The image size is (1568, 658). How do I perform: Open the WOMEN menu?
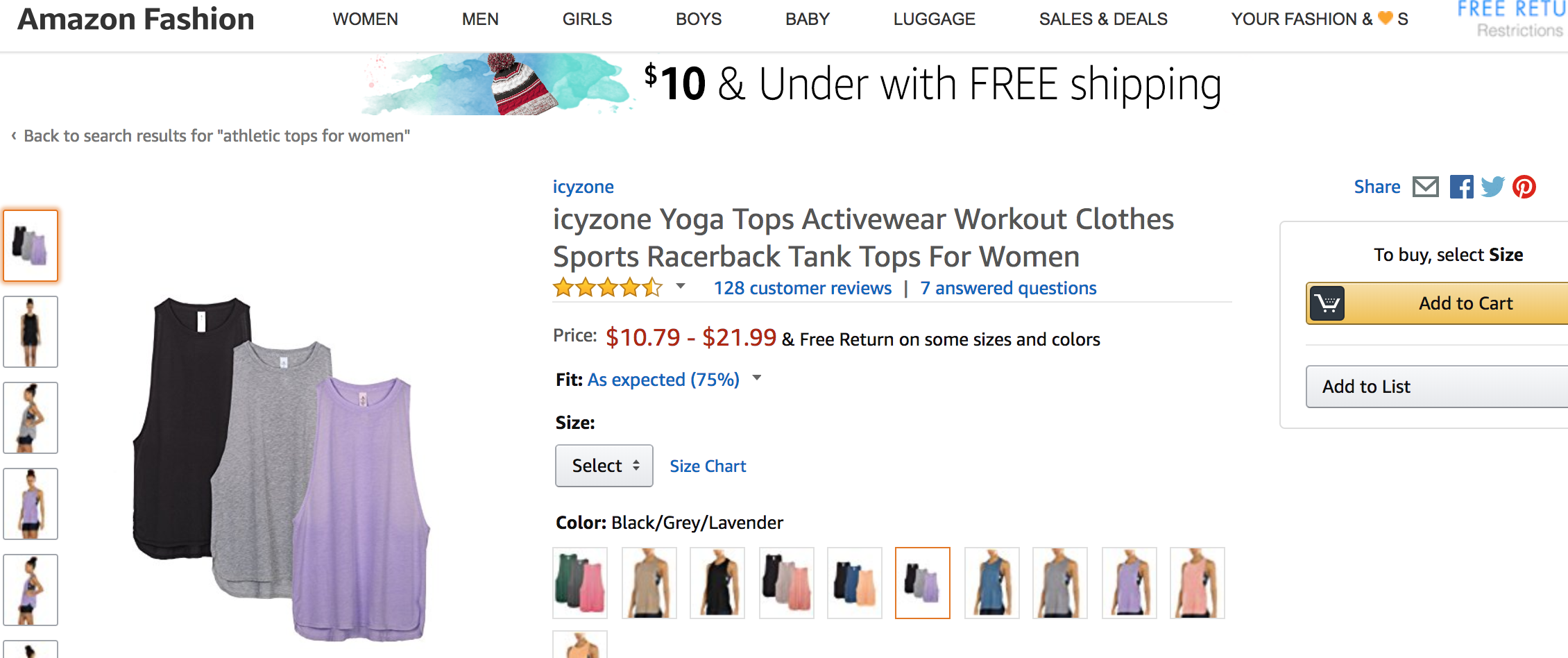[365, 19]
